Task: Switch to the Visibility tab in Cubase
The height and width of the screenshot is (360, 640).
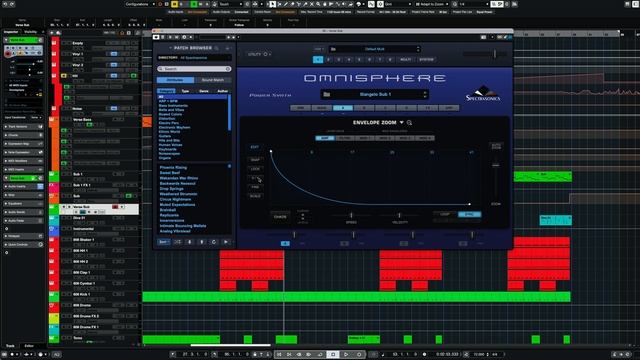Action: (x=31, y=32)
